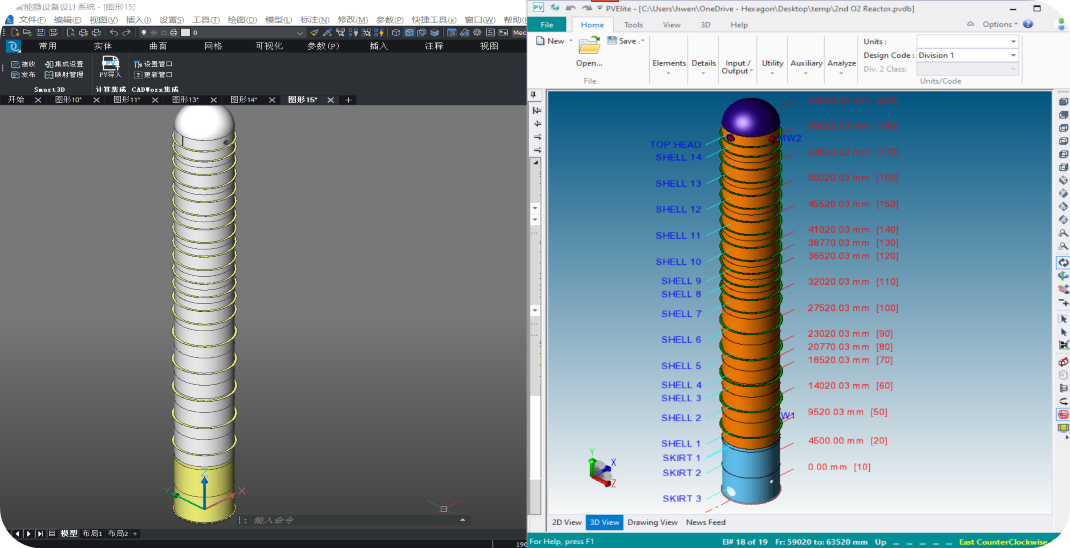Expand the Design Code dropdown
The height and width of the screenshot is (548, 1070).
[1012, 55]
